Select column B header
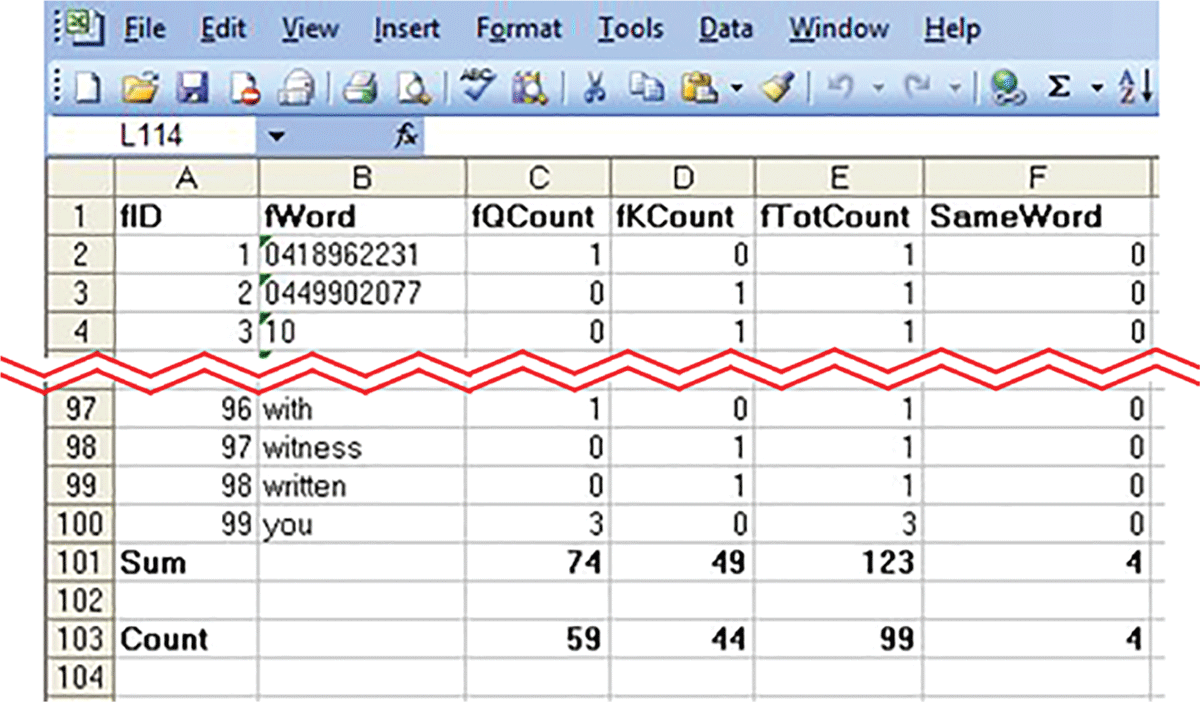This screenshot has height=702, width=1200. click(362, 178)
